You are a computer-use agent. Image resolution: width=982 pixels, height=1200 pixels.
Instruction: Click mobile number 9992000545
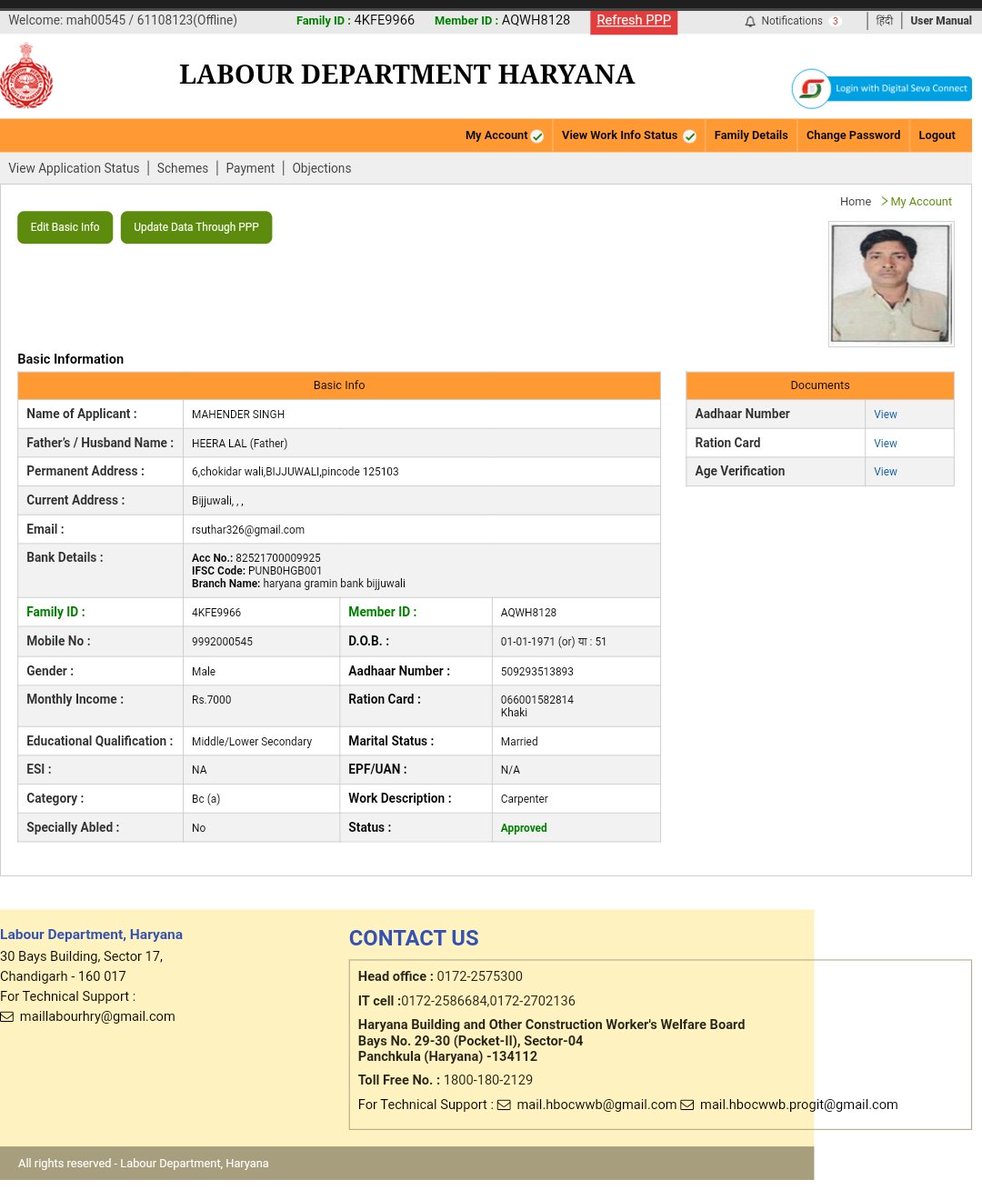click(222, 641)
